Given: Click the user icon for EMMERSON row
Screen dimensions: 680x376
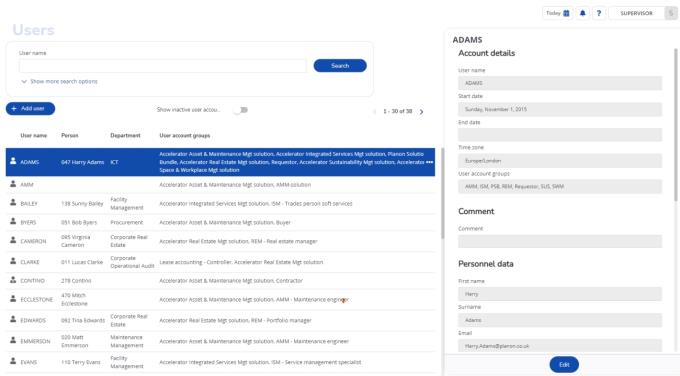Looking at the screenshot, I should (13, 340).
